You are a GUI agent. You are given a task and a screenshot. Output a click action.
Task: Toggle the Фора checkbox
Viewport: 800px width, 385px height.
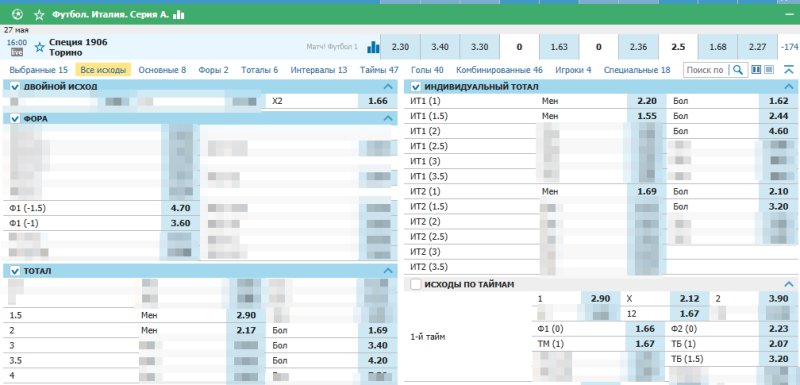pos(15,118)
